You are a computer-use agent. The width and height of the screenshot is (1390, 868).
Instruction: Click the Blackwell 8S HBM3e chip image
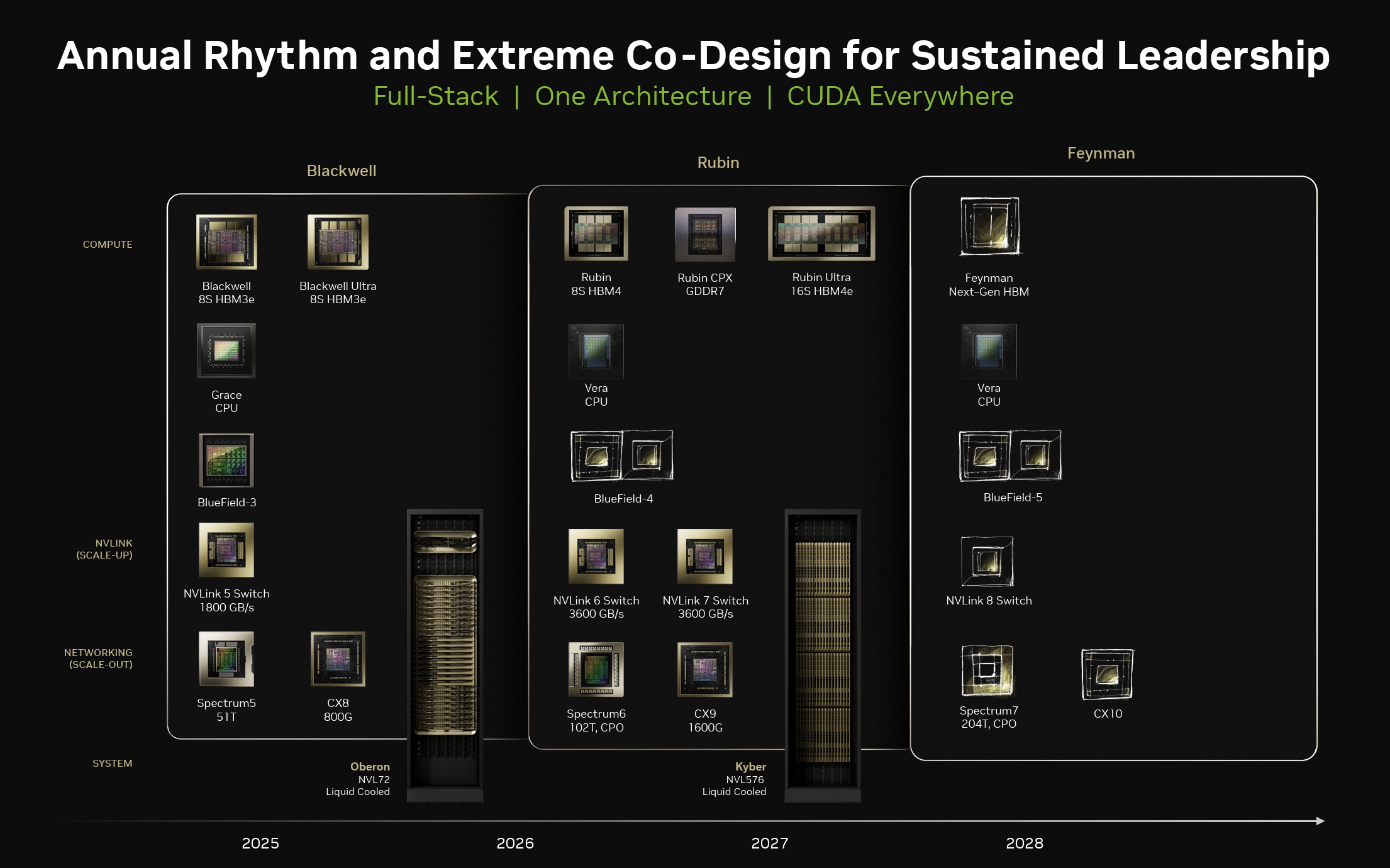(x=226, y=242)
